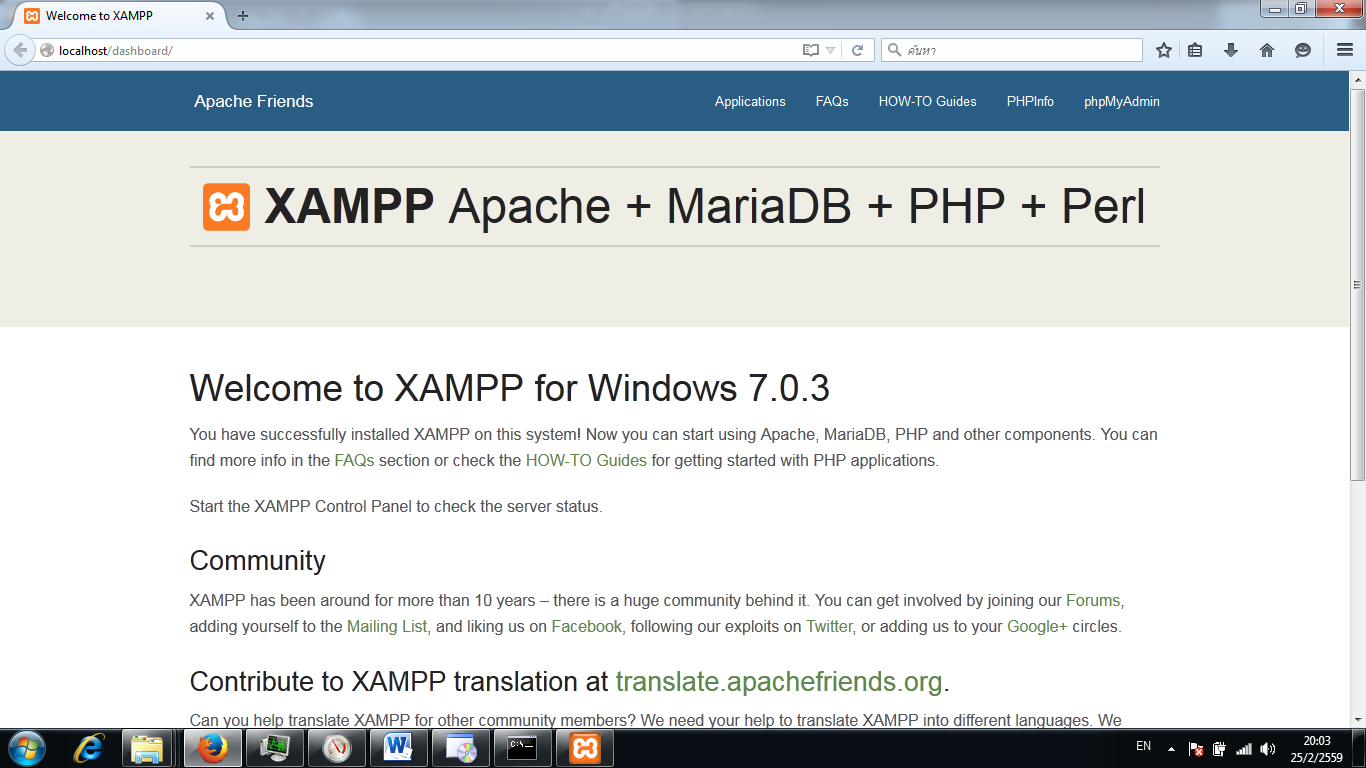The height and width of the screenshot is (768, 1366).
Task: Show bookmarks list icon
Action: pyautogui.click(x=1195, y=50)
